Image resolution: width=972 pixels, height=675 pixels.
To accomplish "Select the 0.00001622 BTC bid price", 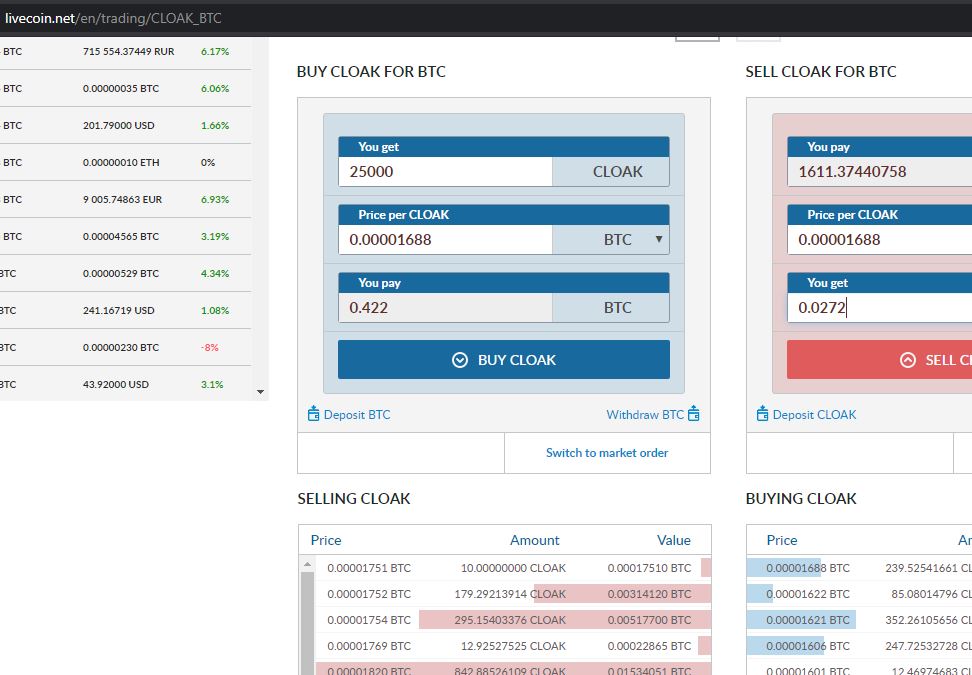I will tap(808, 594).
